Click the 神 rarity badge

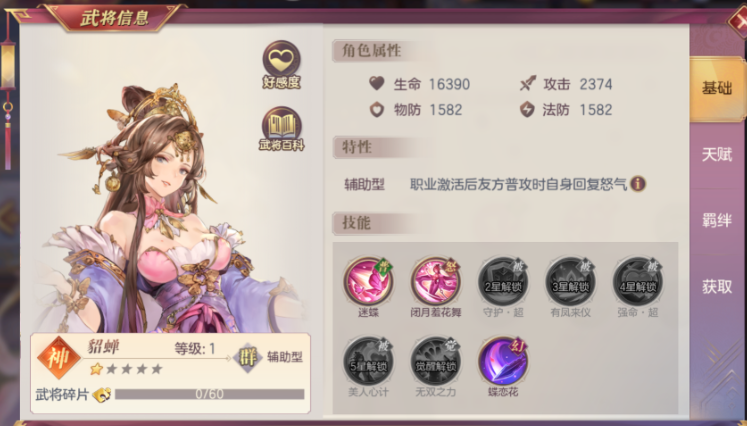click(x=59, y=358)
